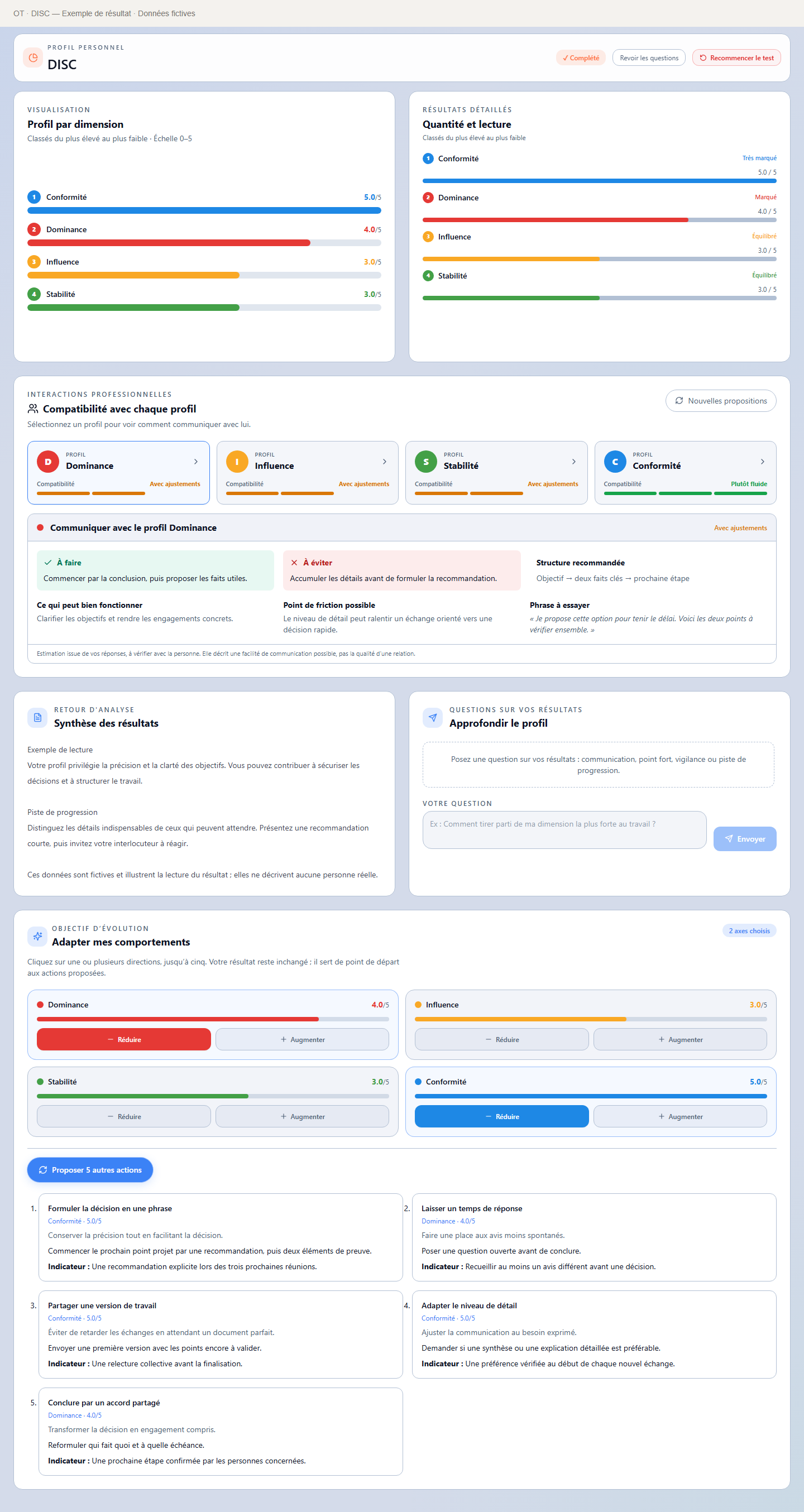Click Proposer 5 autres actions button
804x1512 pixels.
click(x=90, y=1170)
